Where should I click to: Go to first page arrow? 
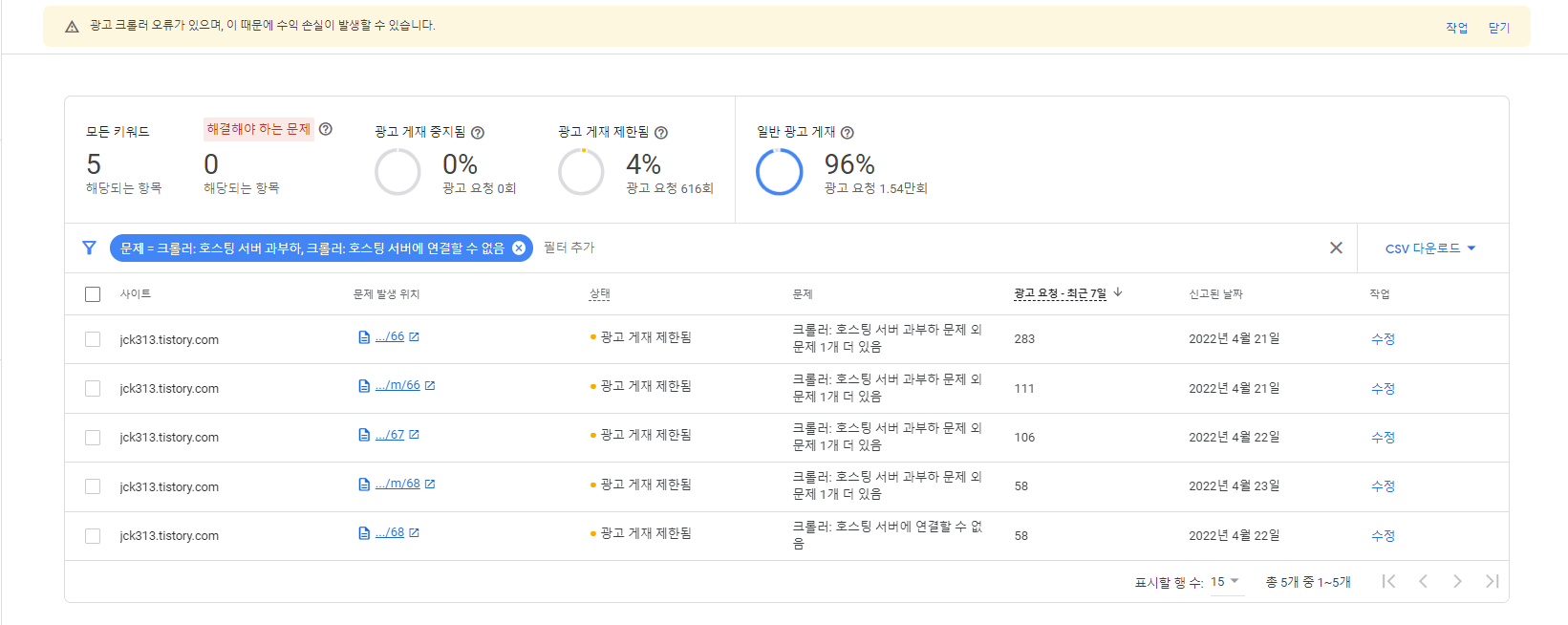(1388, 581)
